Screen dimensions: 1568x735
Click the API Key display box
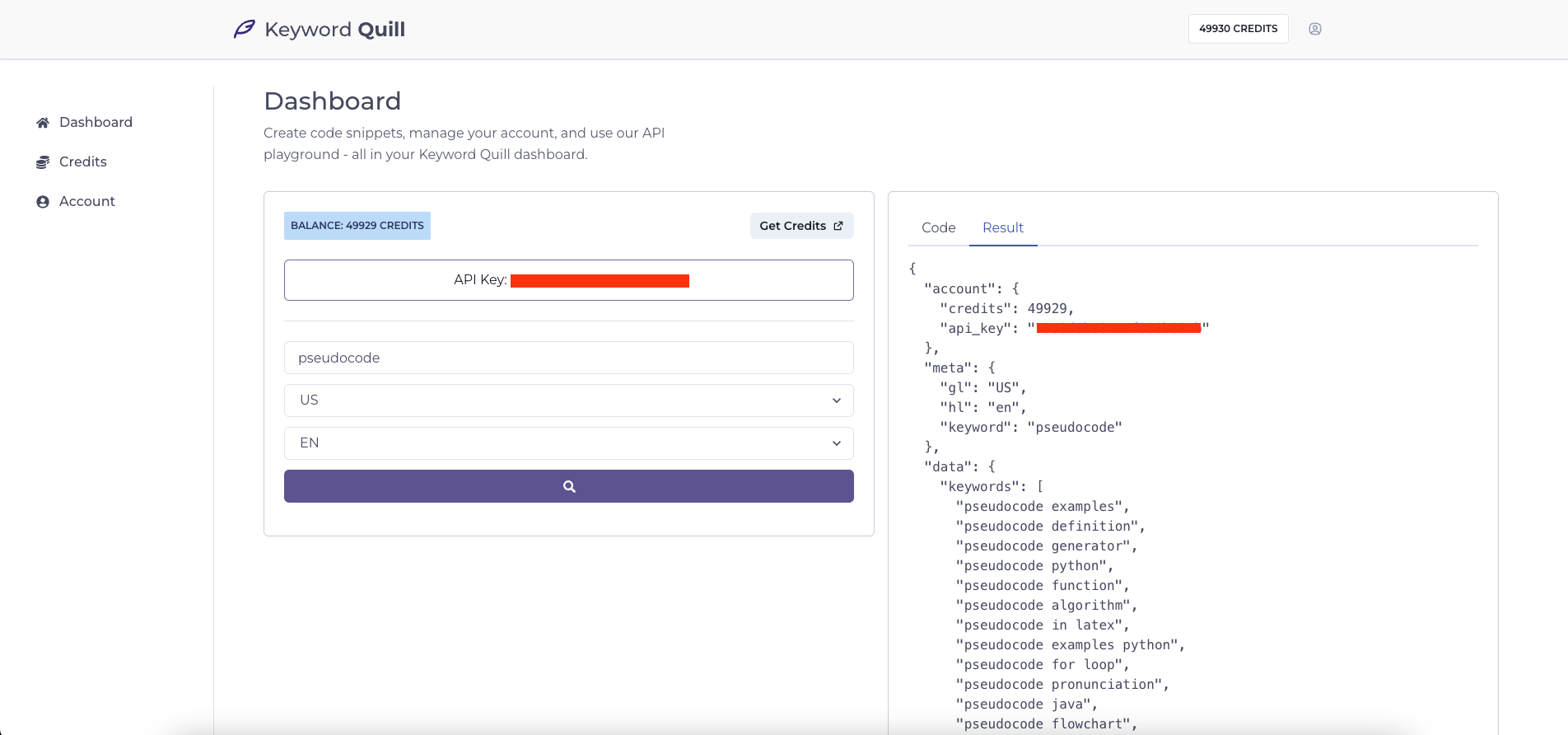point(569,280)
